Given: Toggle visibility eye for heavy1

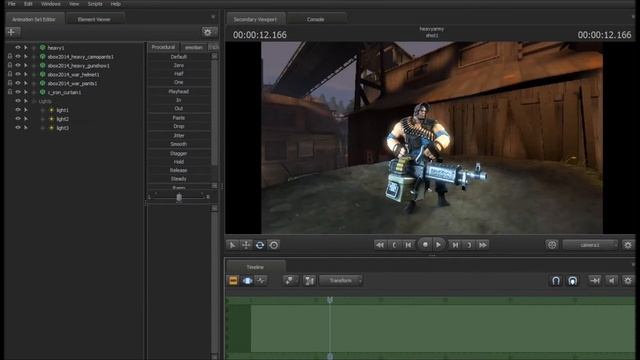Looking at the screenshot, I should [x=18, y=48].
